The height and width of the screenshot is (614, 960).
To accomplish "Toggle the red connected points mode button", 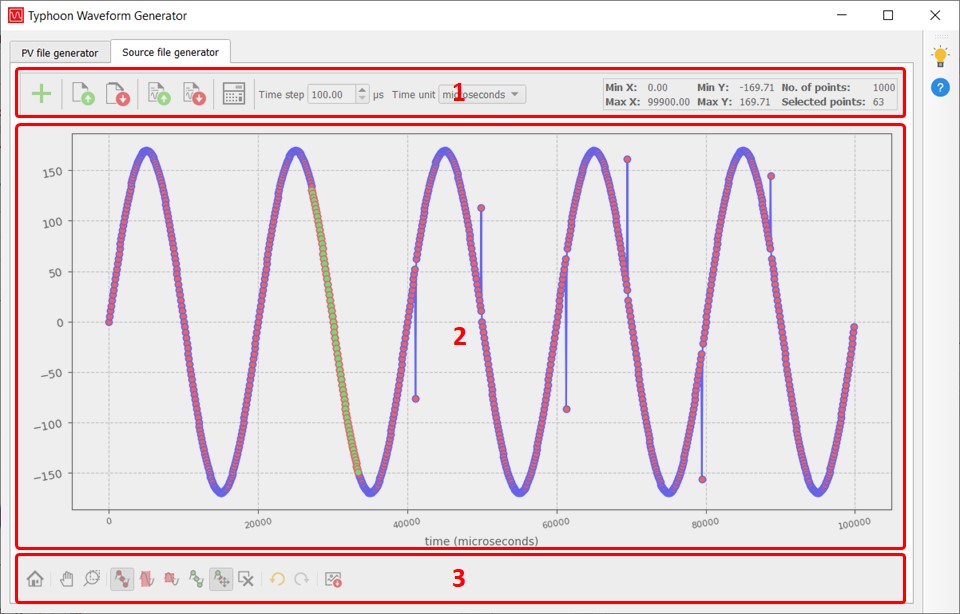I will click(x=122, y=579).
